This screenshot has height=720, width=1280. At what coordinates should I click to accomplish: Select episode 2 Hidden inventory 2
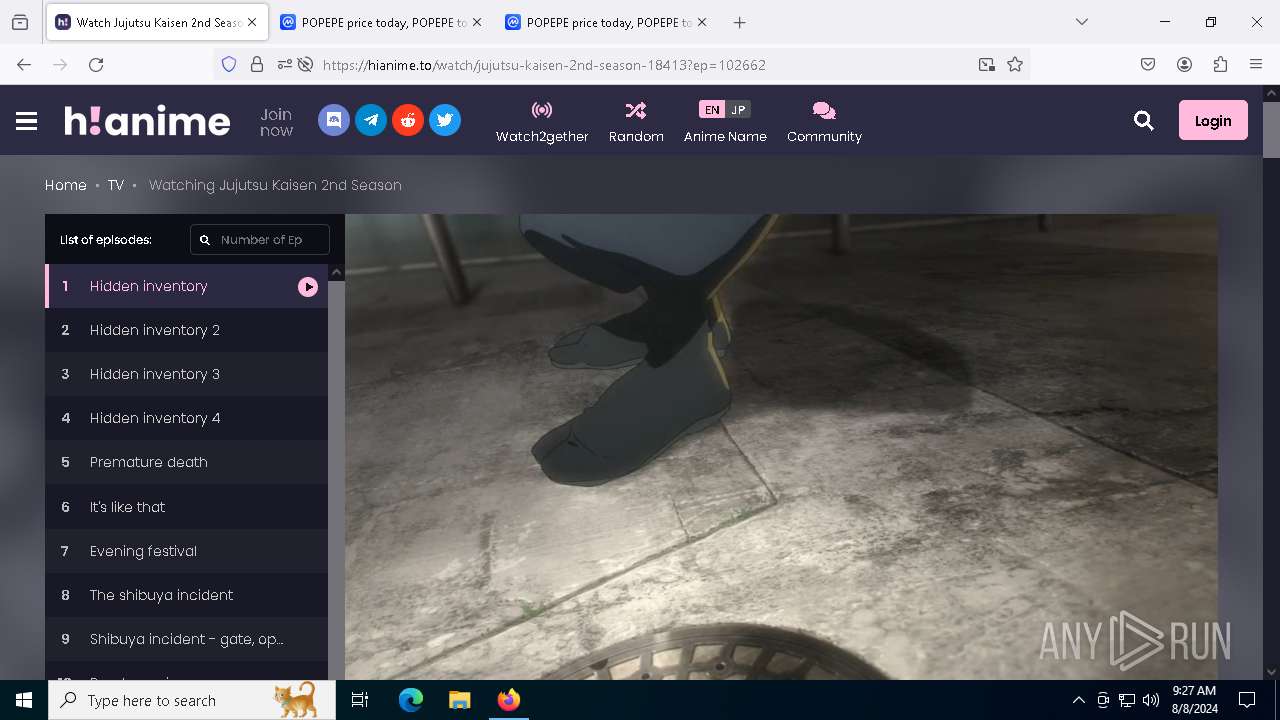click(x=187, y=330)
